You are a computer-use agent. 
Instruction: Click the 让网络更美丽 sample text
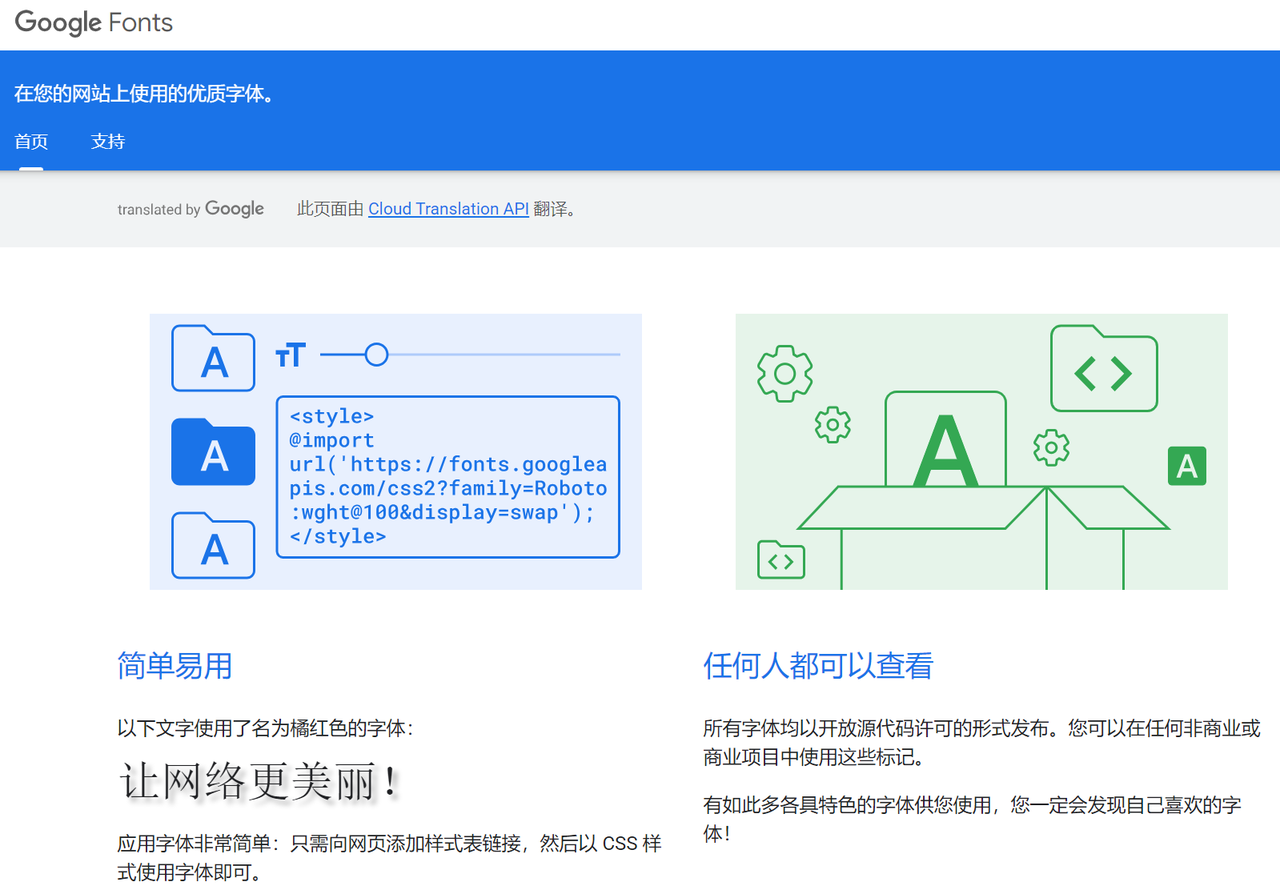260,781
